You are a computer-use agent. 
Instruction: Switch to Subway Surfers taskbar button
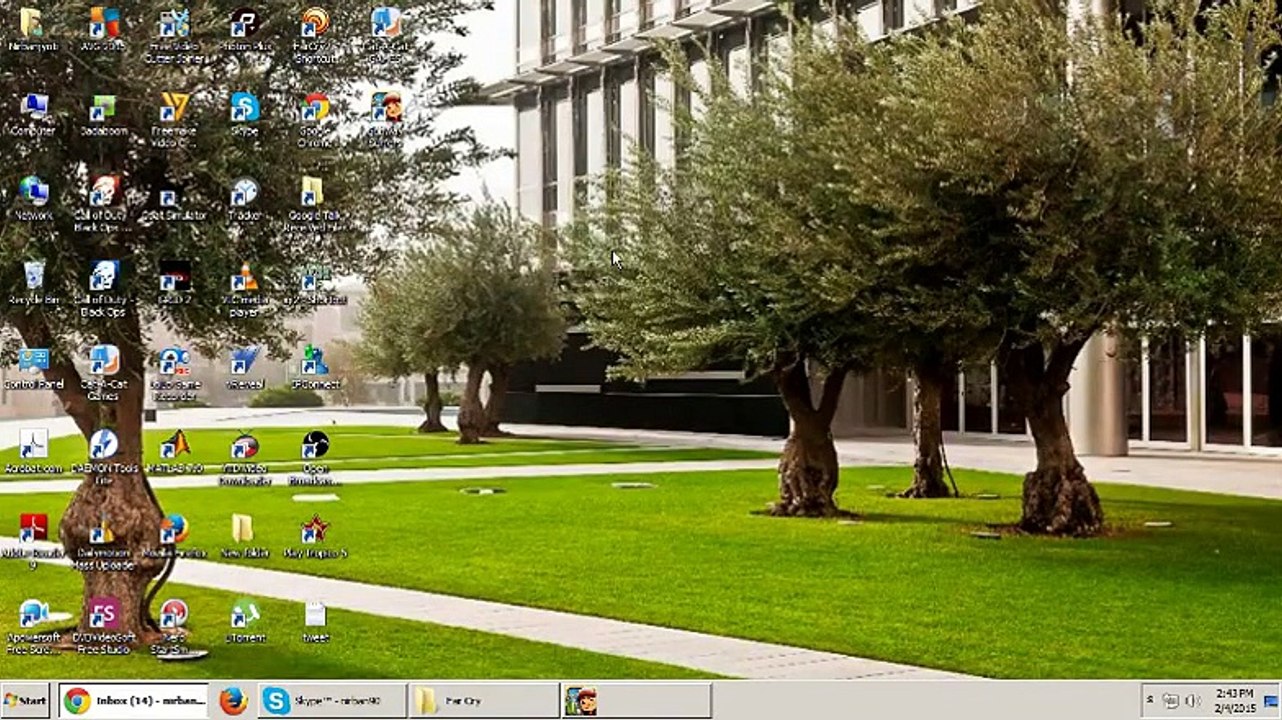tap(637, 701)
